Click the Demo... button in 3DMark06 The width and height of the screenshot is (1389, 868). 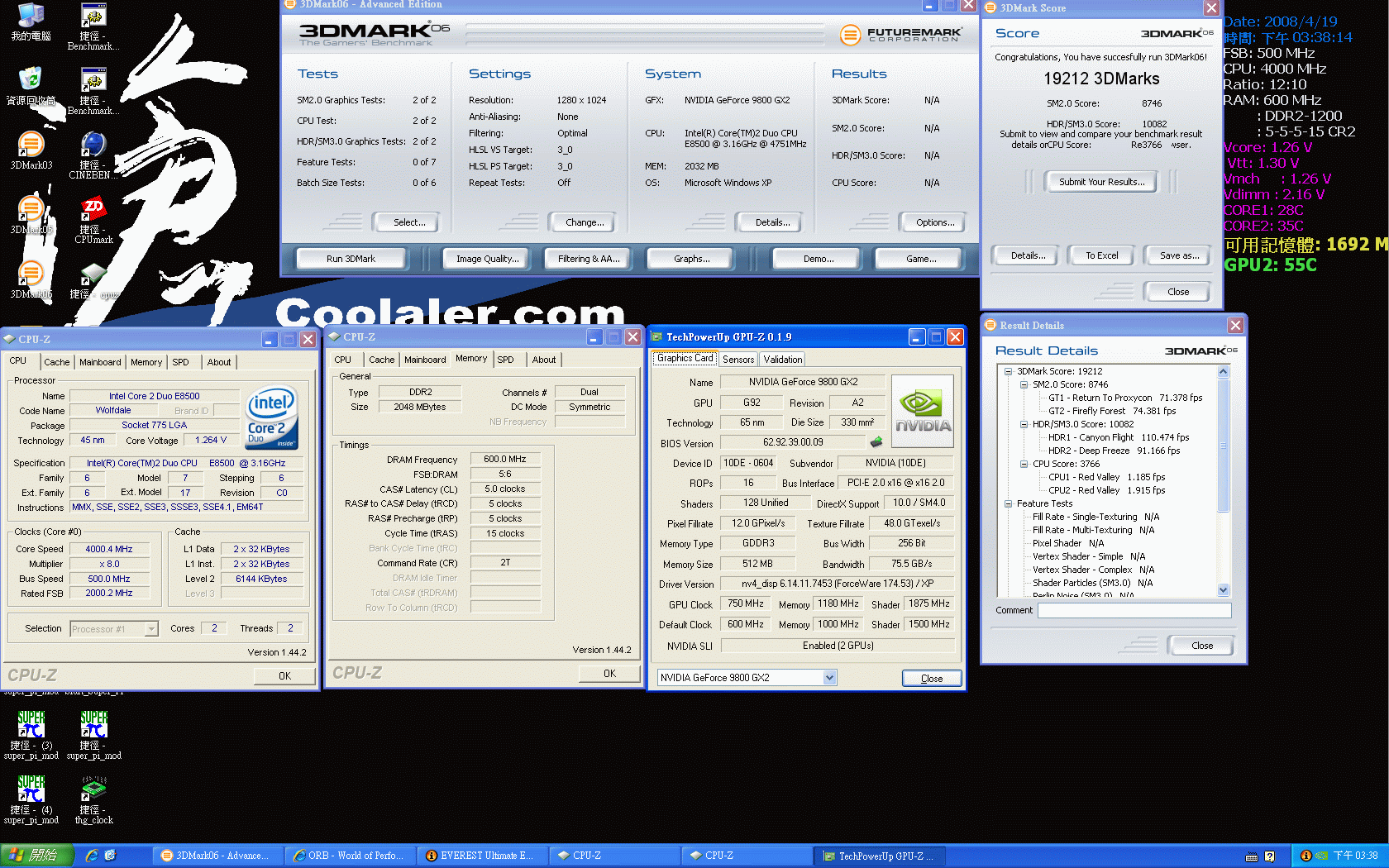pyautogui.click(x=819, y=259)
